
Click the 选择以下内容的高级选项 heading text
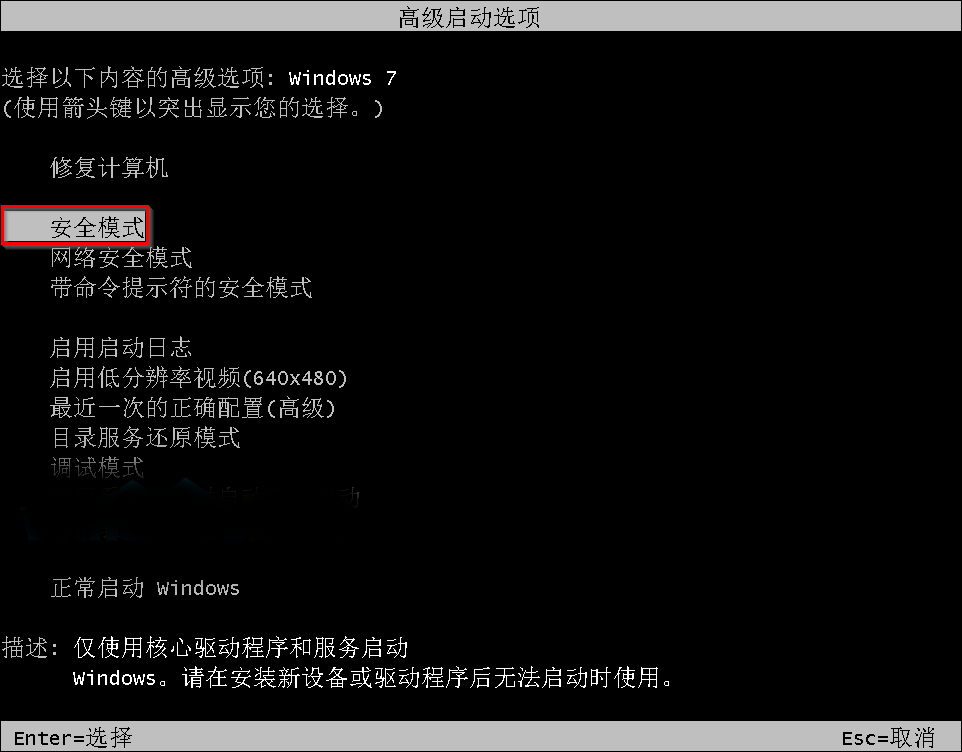pyautogui.click(x=133, y=78)
